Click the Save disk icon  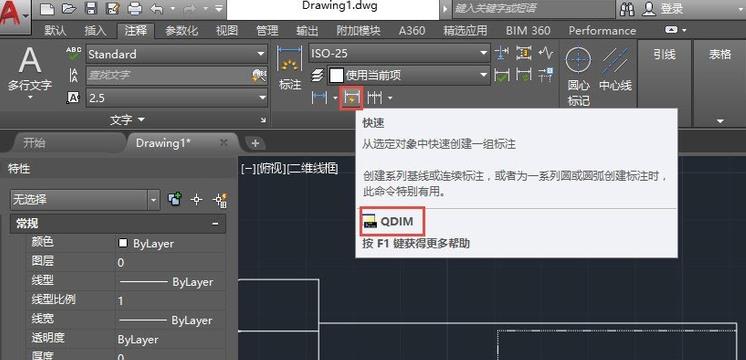point(91,9)
